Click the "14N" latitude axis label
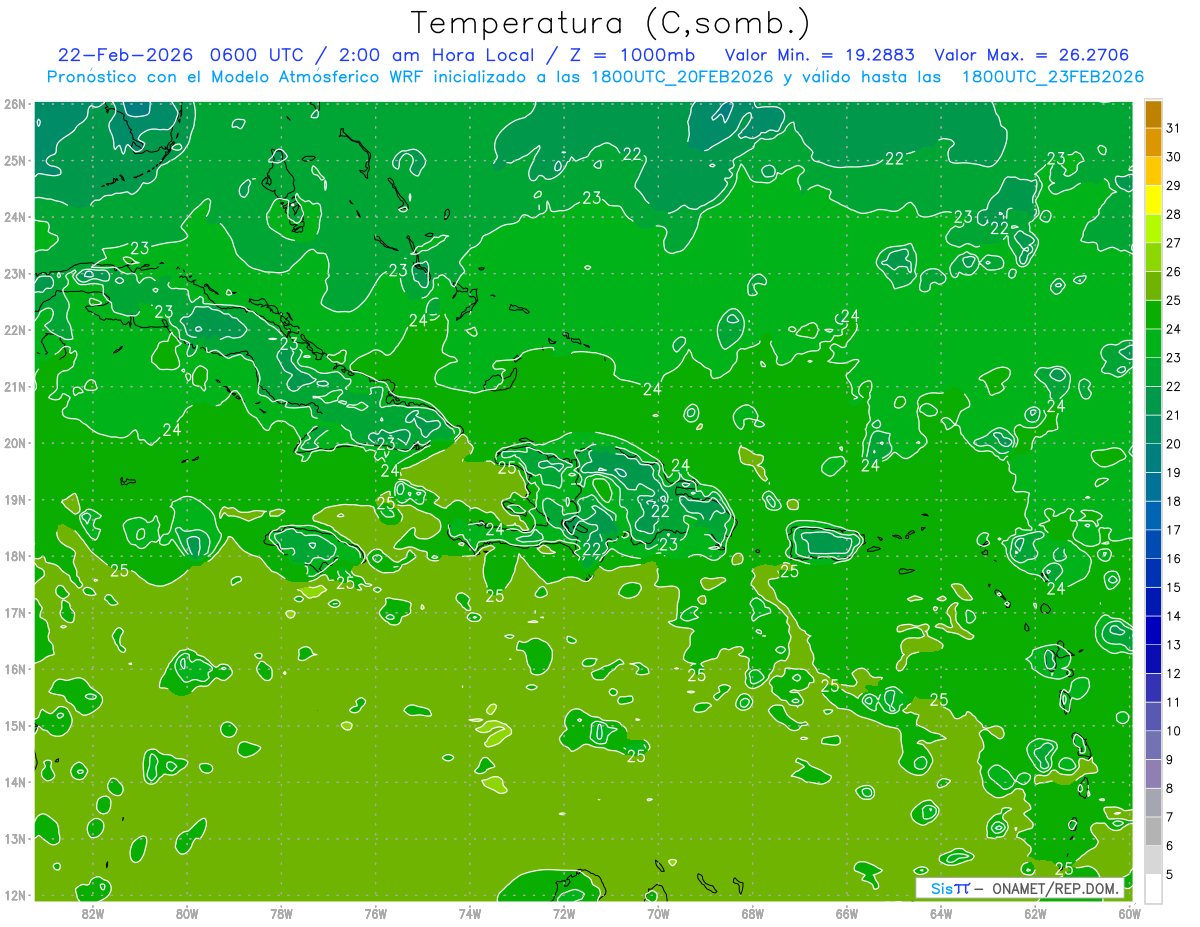The height and width of the screenshot is (927, 1200). [x=14, y=782]
